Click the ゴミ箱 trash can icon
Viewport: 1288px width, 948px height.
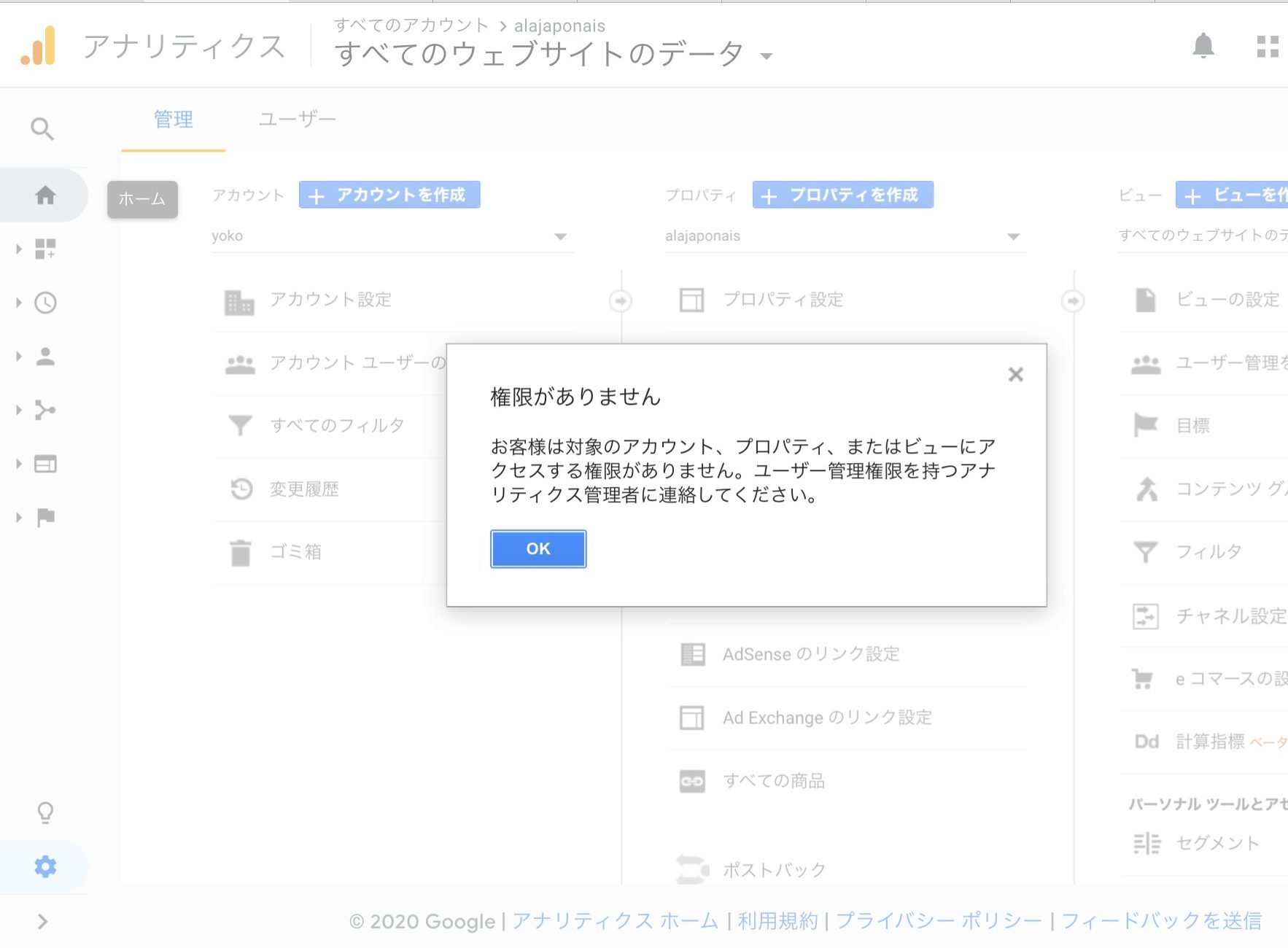click(241, 553)
